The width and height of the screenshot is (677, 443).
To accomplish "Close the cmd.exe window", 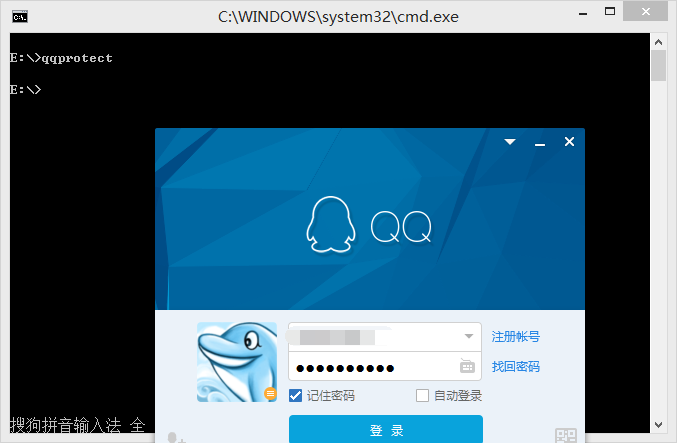I will 645,12.
